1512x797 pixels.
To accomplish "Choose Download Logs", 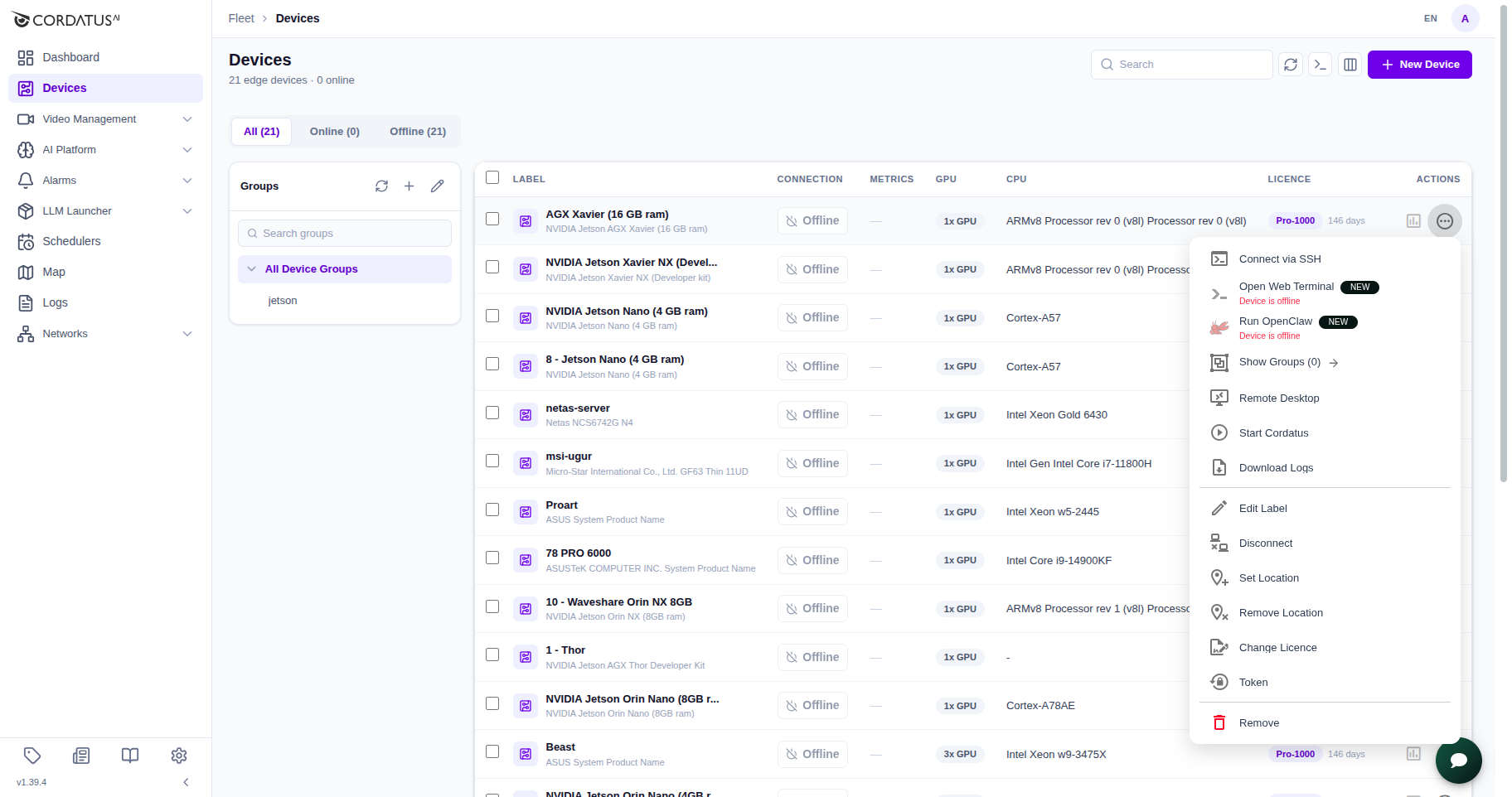I will [1325, 468].
